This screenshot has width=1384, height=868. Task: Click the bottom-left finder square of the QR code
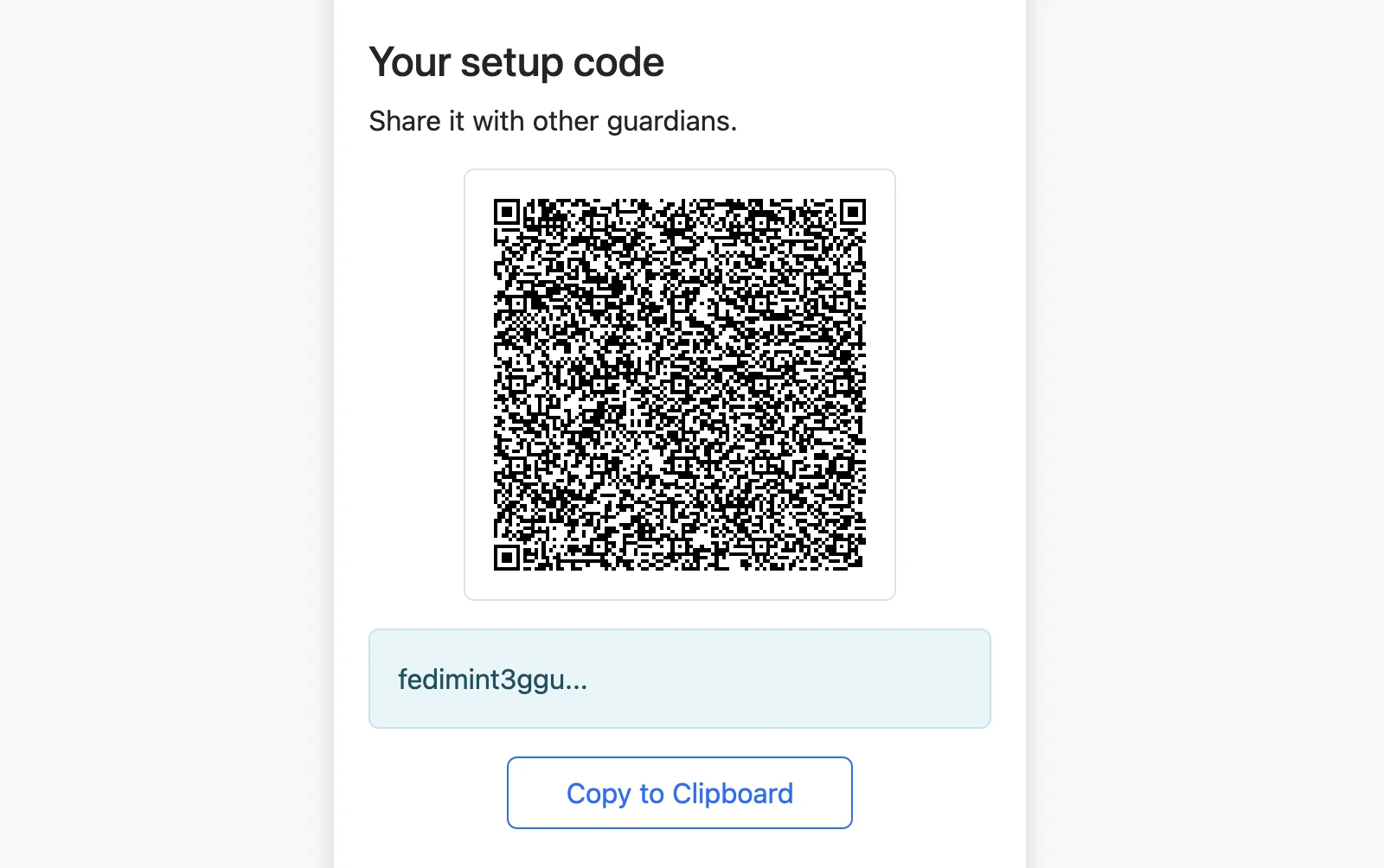click(x=509, y=560)
